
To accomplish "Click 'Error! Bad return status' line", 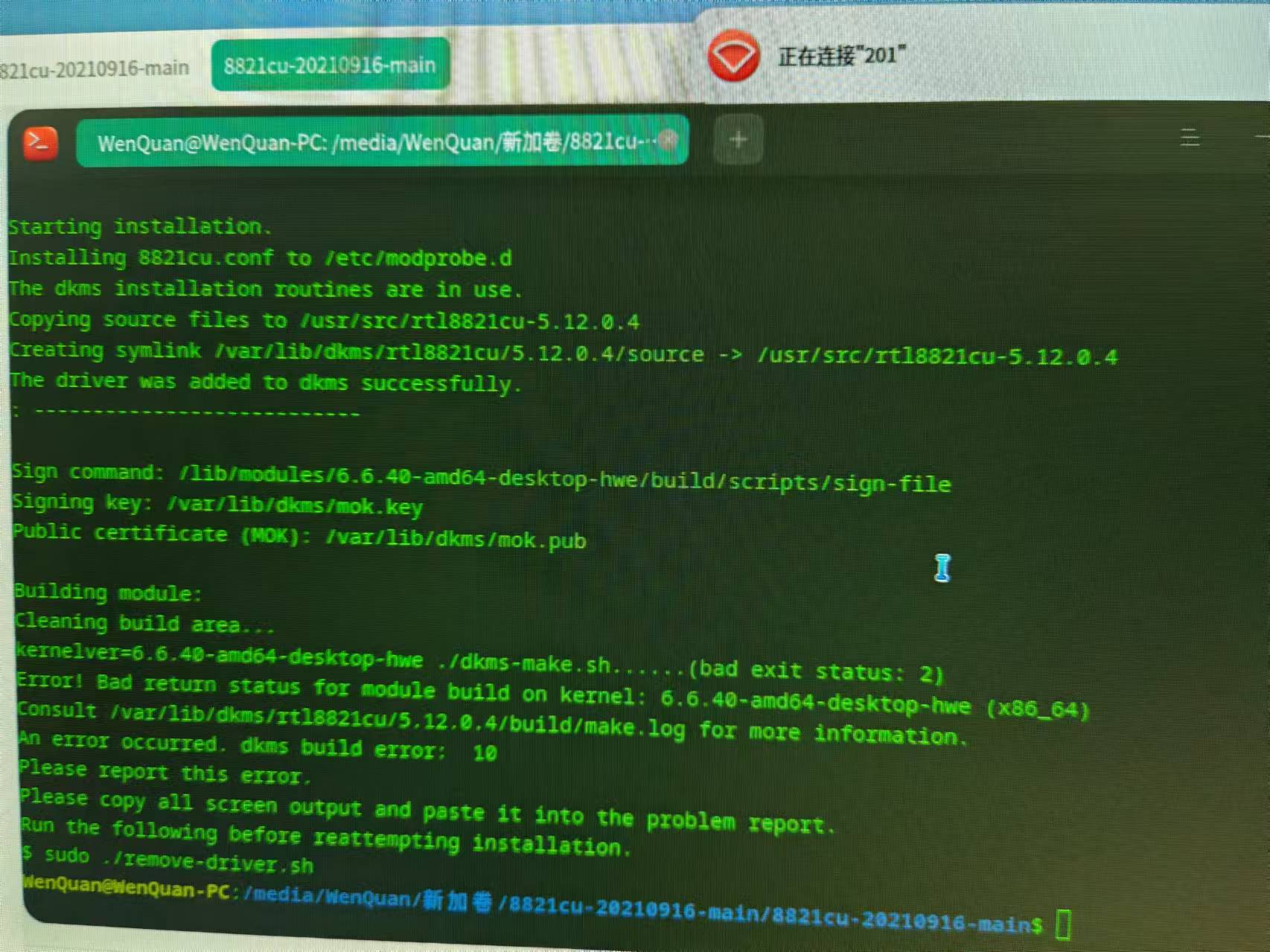I will coord(553,696).
